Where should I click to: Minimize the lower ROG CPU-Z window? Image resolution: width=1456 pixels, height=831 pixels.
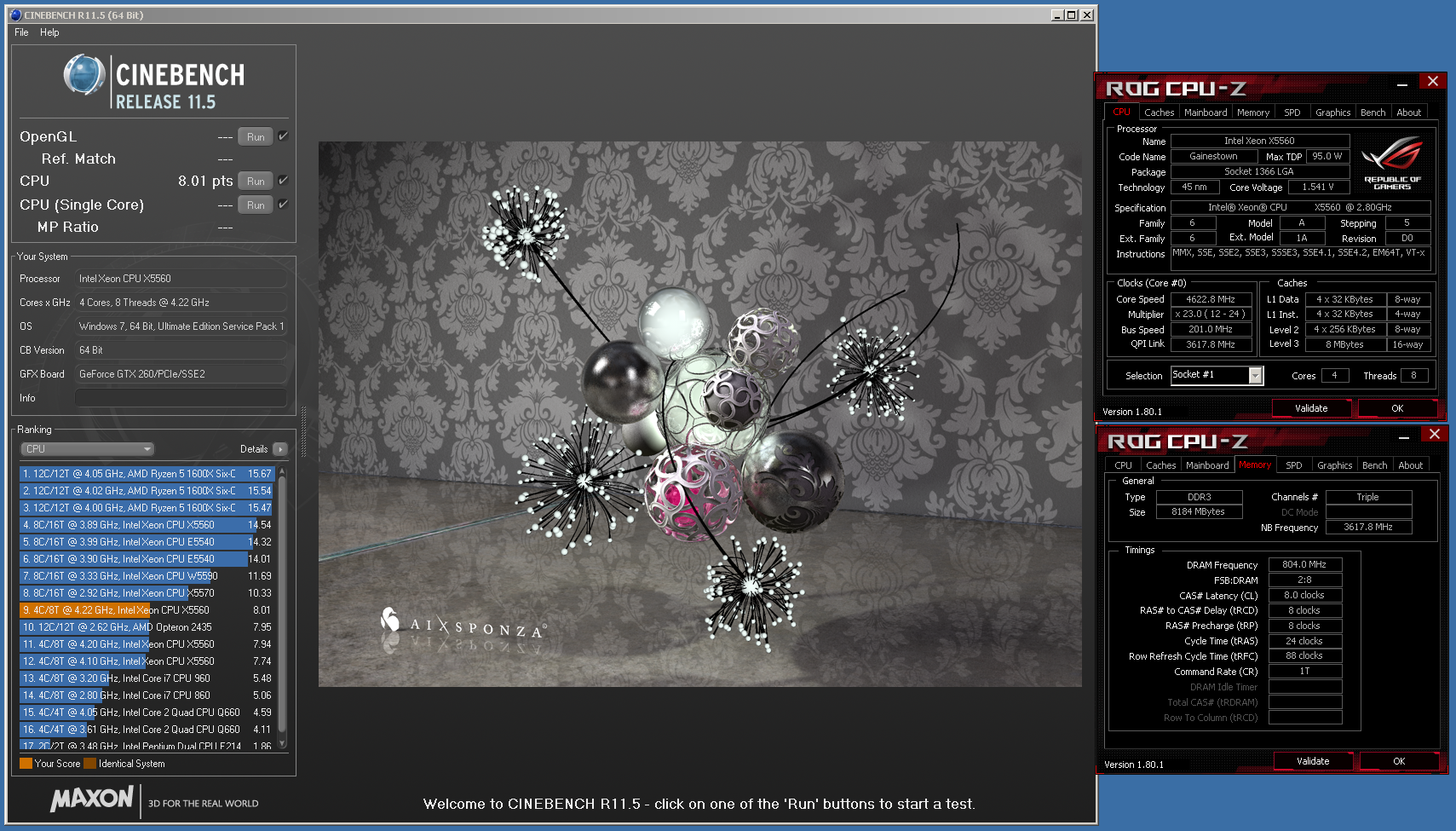tap(1403, 436)
